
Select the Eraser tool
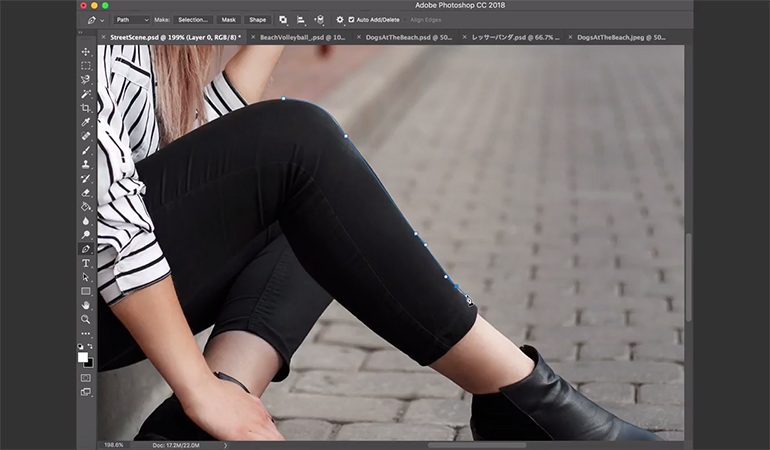(x=86, y=193)
